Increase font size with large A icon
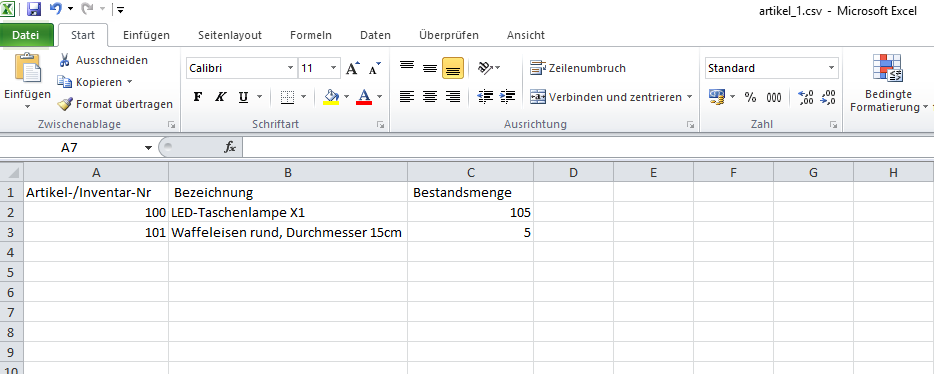Viewport: 934px width, 374px height. coord(353,68)
